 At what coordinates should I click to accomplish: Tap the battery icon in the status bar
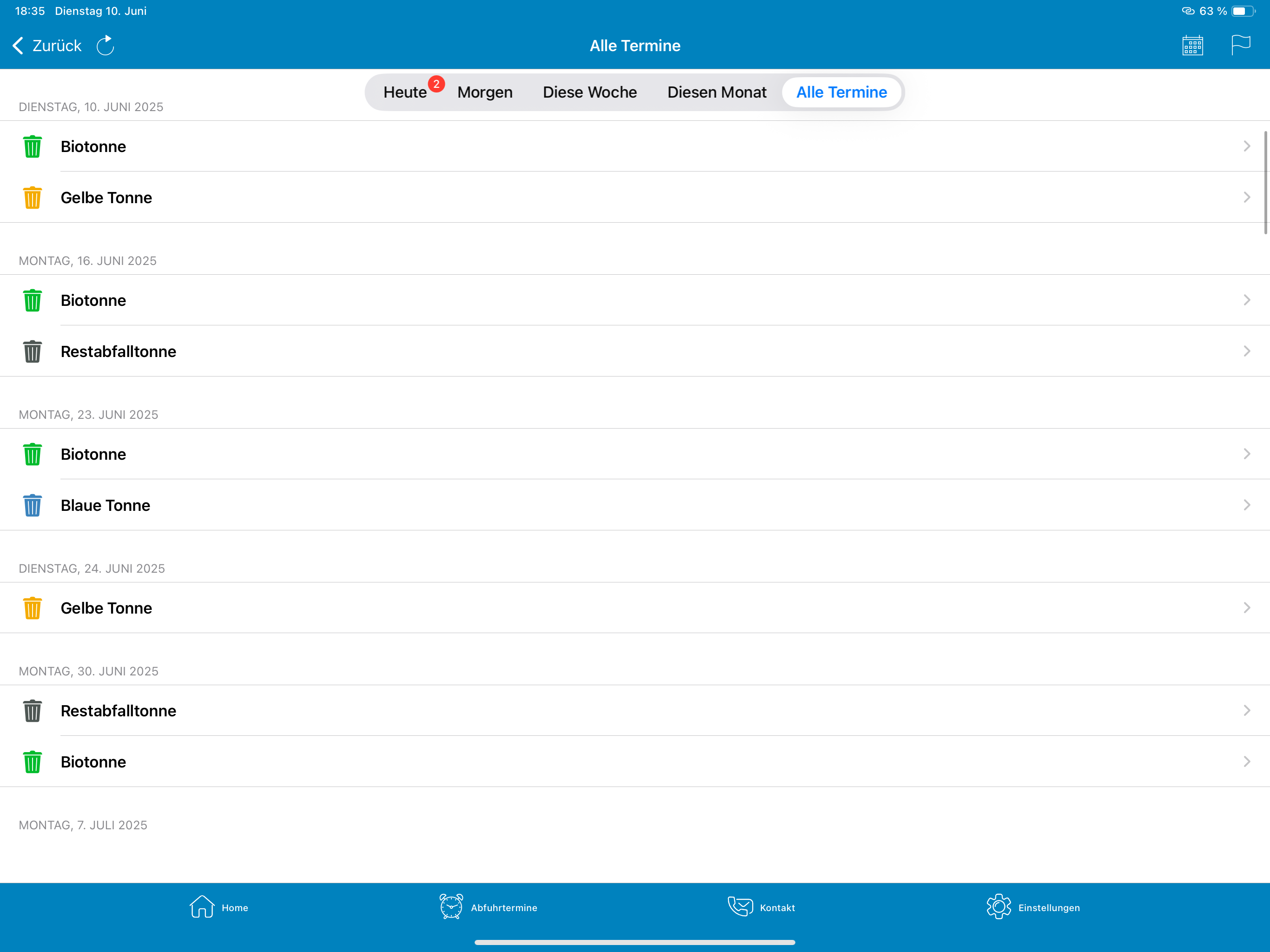(1243, 11)
